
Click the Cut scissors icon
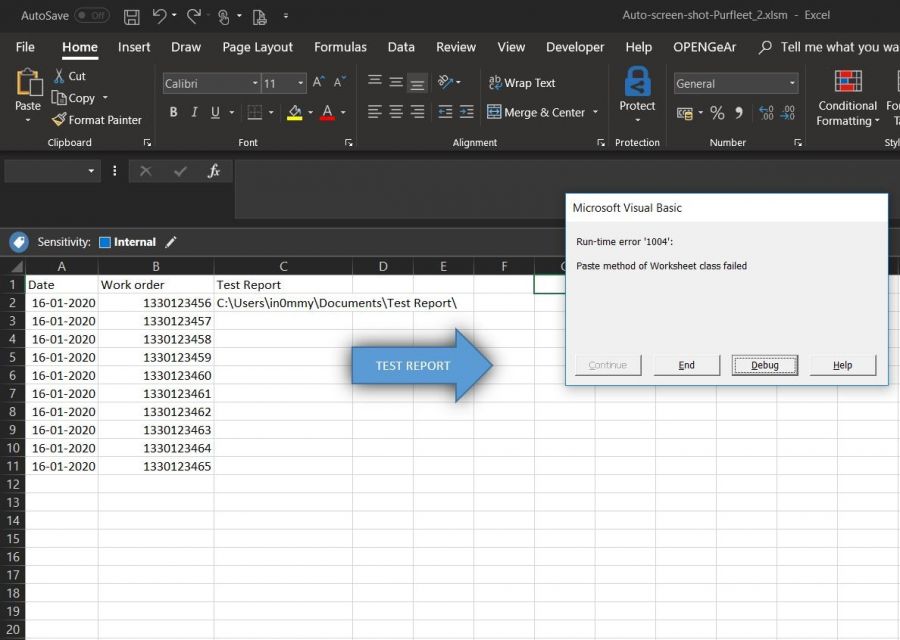pos(59,76)
